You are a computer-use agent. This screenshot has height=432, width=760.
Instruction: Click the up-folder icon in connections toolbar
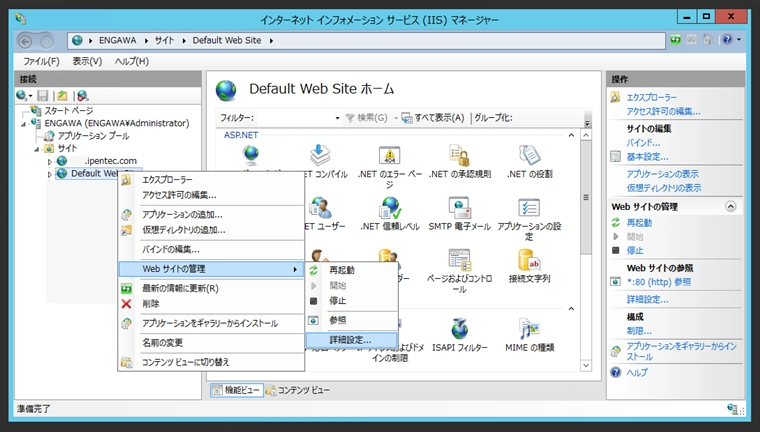coord(62,96)
